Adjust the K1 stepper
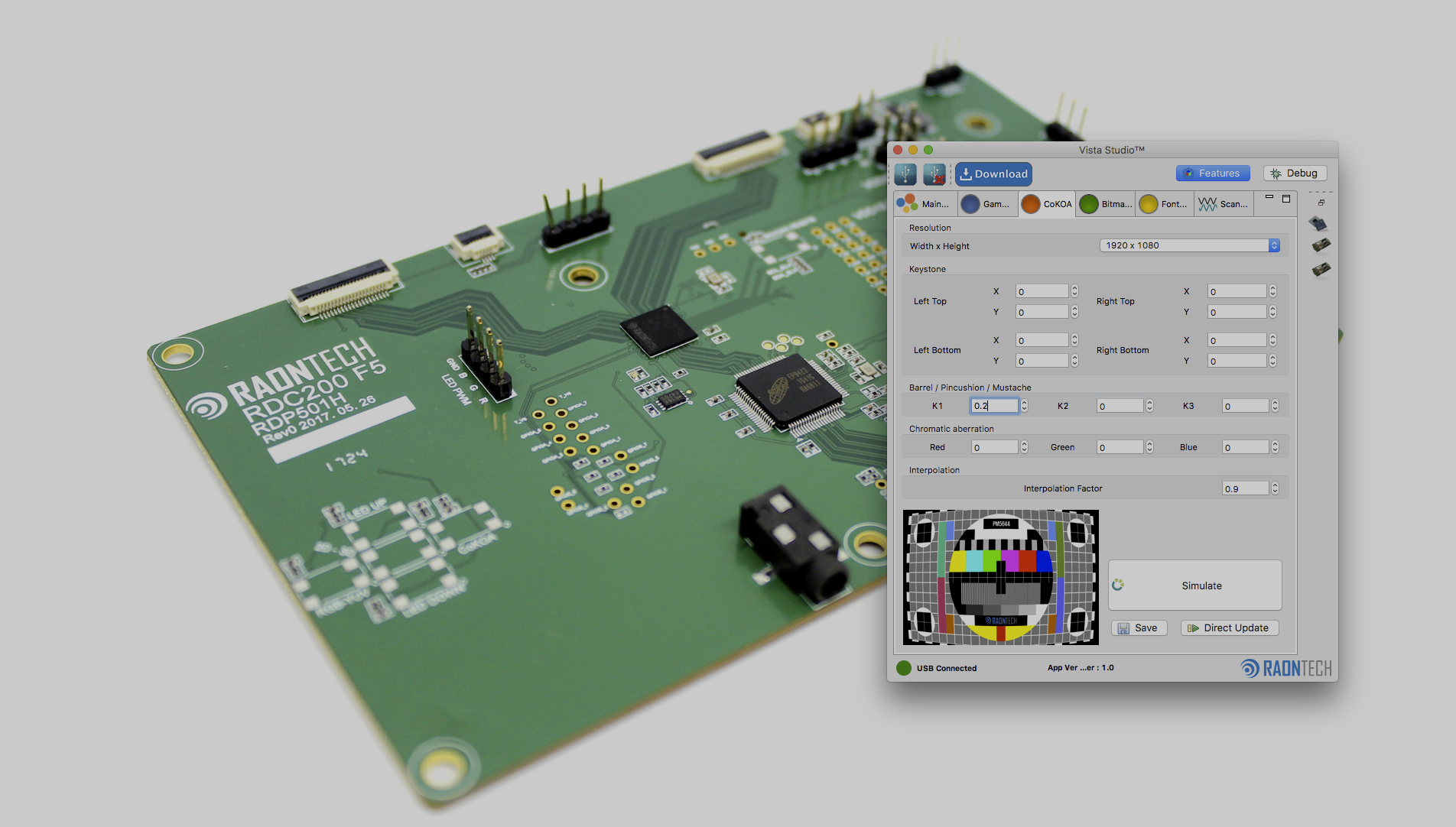This screenshot has width=1456, height=827. tap(1025, 406)
